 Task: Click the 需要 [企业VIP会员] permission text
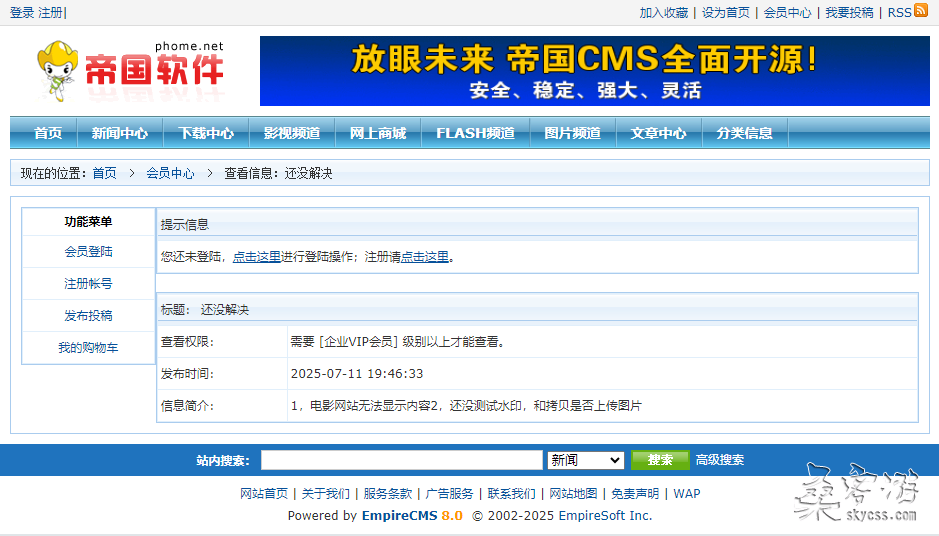pos(399,342)
